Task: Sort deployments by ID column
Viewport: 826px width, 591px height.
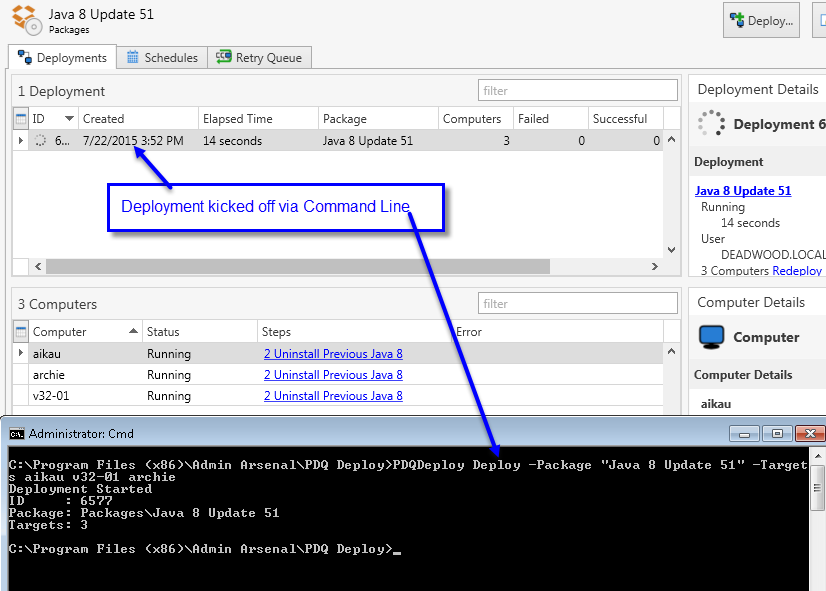Action: (53, 119)
